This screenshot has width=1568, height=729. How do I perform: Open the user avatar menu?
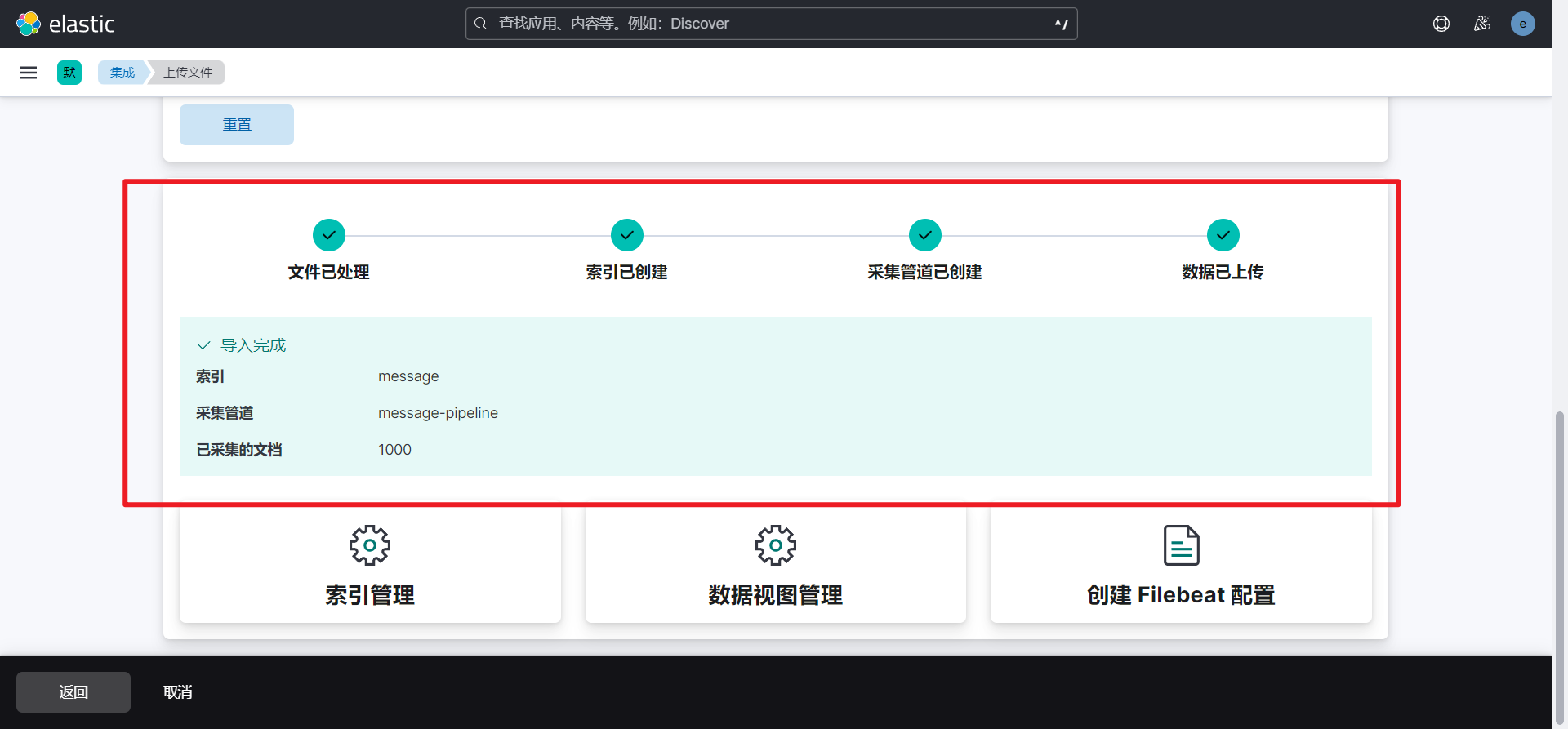point(1523,24)
